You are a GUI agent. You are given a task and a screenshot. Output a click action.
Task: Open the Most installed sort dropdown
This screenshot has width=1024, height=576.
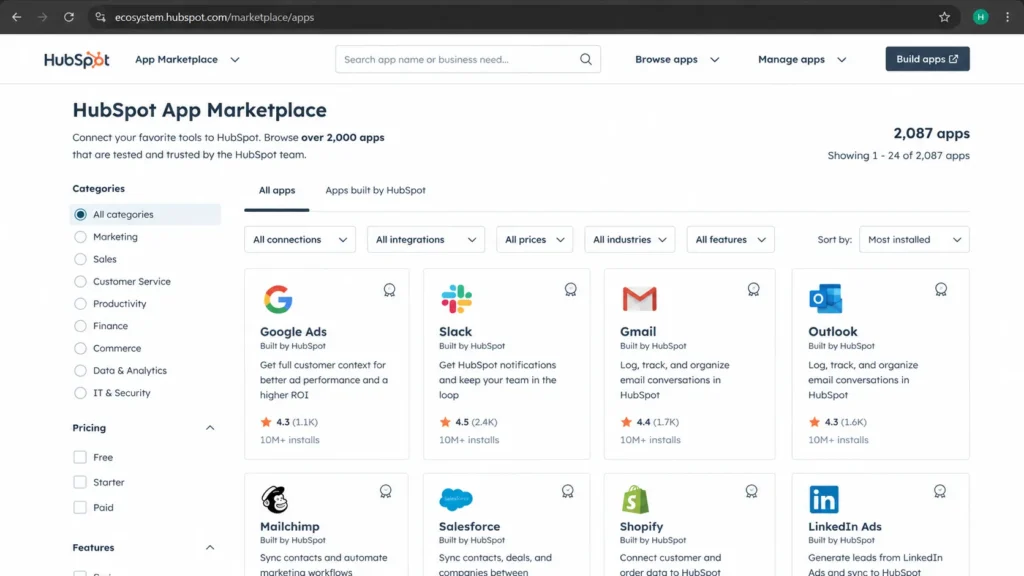tap(914, 240)
